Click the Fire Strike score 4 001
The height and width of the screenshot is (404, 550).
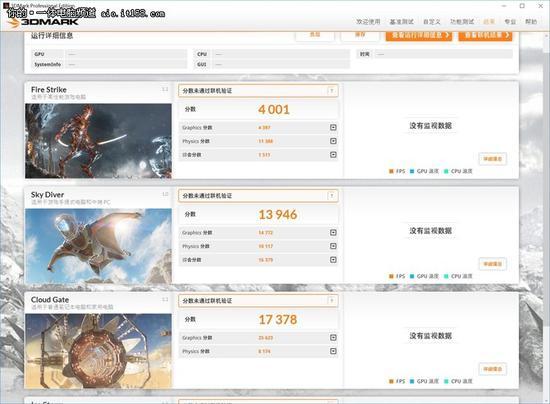[x=274, y=110]
